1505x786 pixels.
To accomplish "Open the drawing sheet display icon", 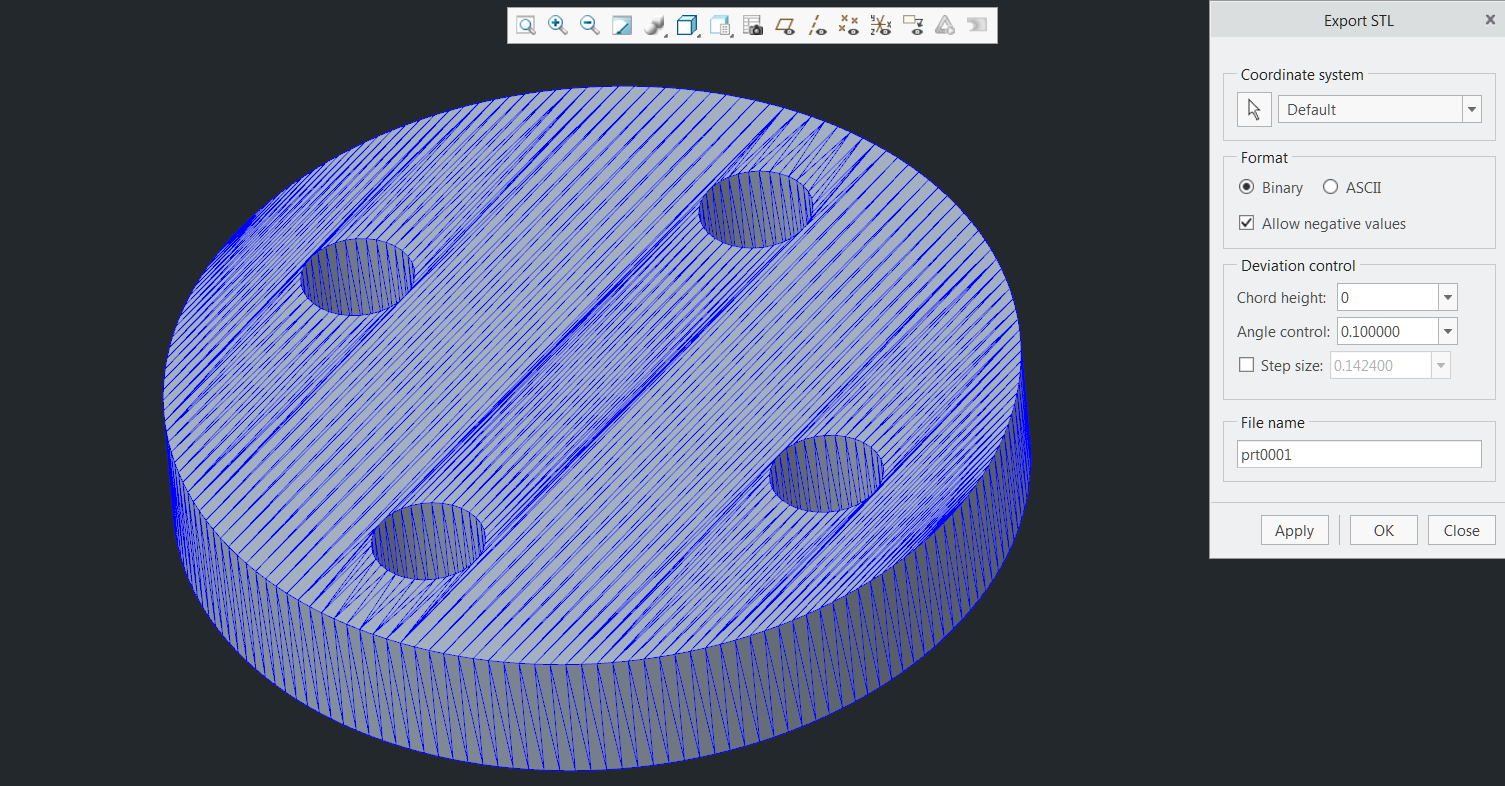I will (x=719, y=25).
